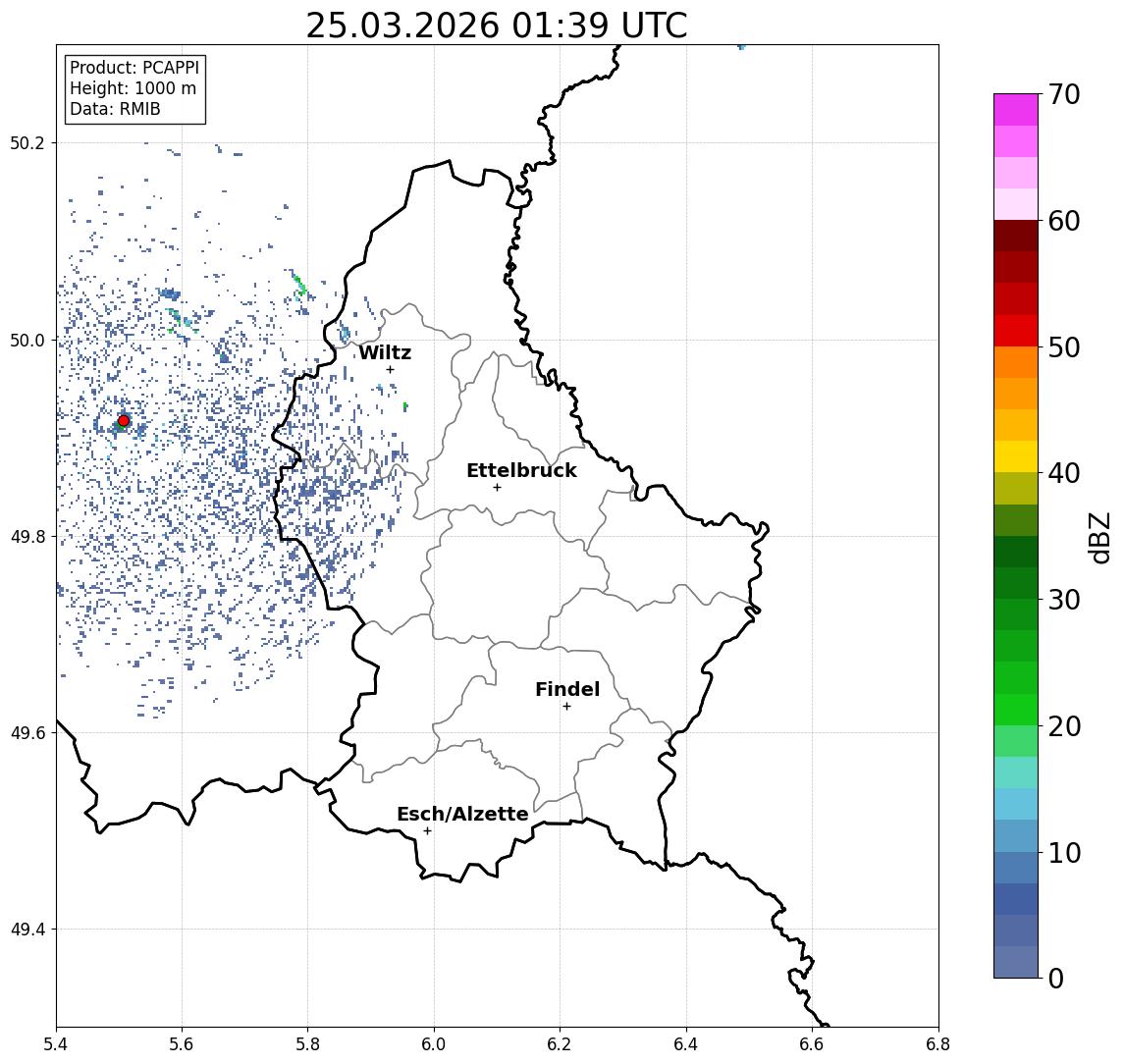The image size is (1124, 1064).
Task: Click the dark maroon colorbar segment below 60
Action: pos(1016,236)
